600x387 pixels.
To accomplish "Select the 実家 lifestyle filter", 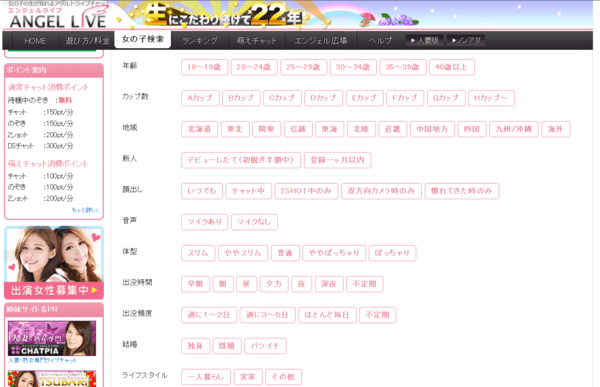I will (248, 377).
